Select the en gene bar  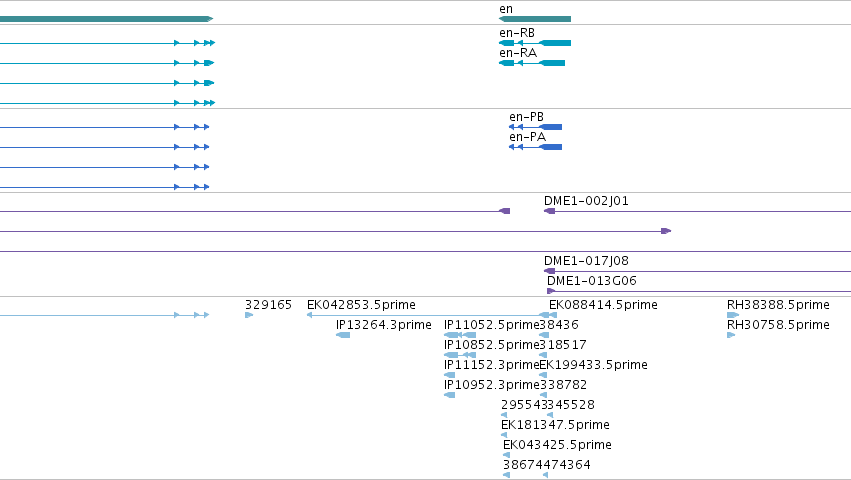tap(535, 19)
